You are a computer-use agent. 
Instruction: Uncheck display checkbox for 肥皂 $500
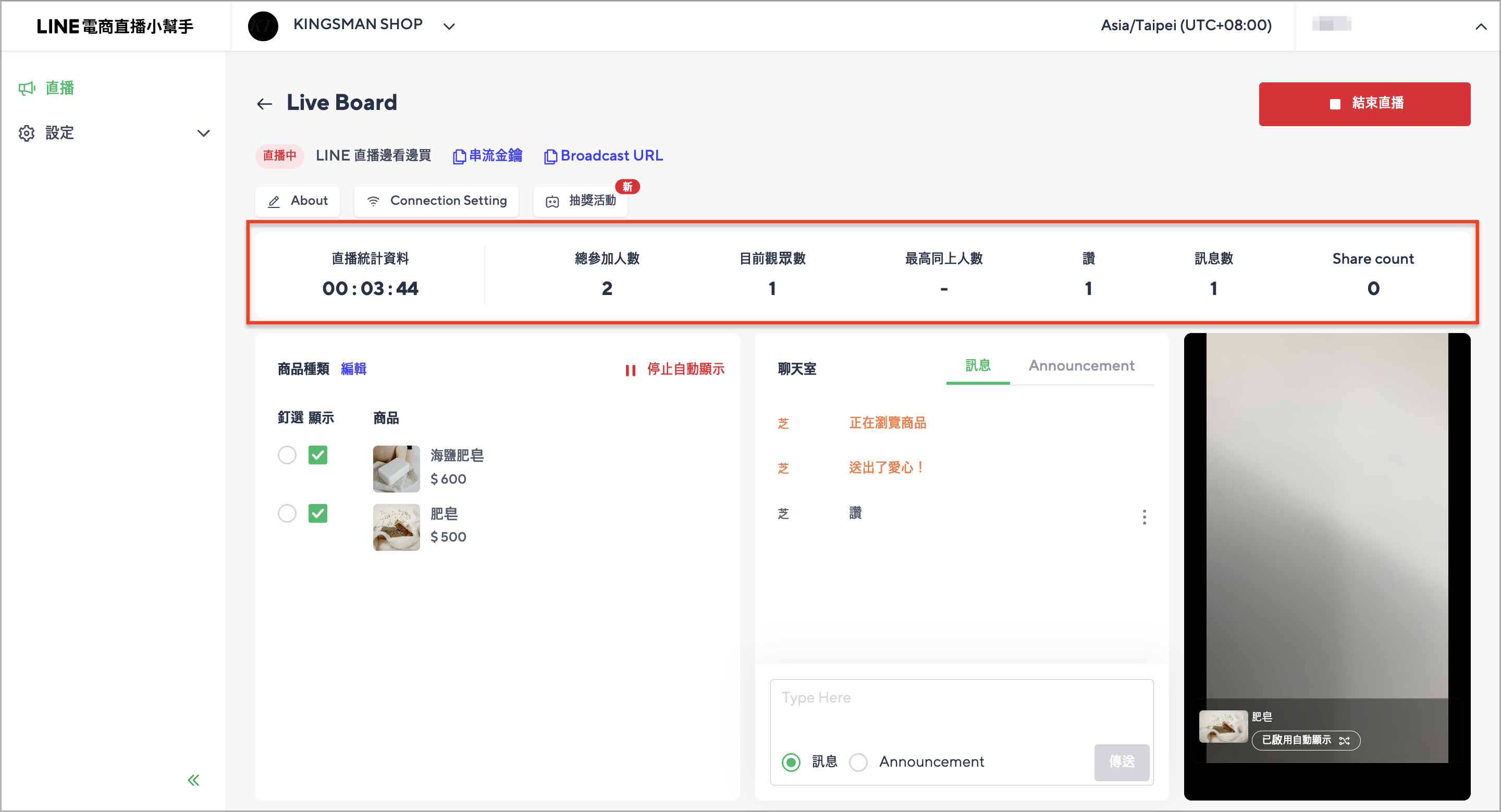point(317,513)
